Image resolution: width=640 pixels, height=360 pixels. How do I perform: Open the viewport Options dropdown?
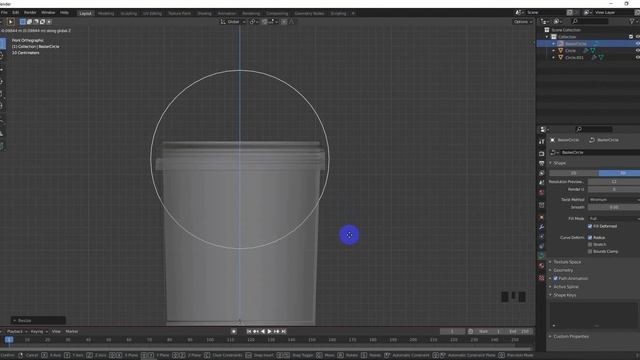[523, 22]
